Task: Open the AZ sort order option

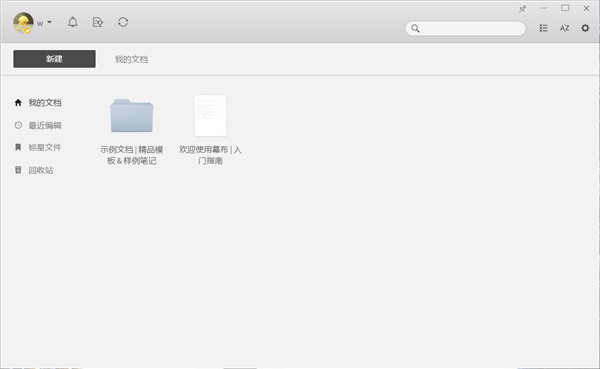Action: (x=564, y=28)
